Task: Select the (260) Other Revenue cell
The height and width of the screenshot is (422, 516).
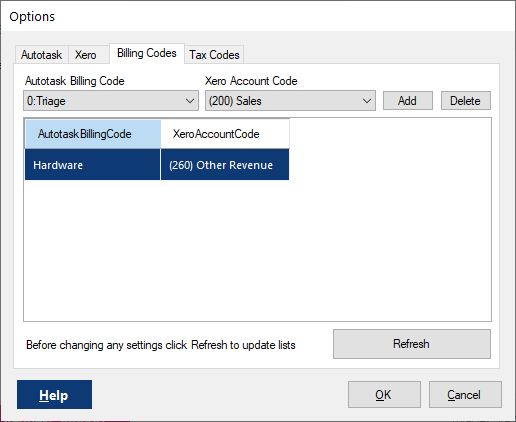Action: (225, 165)
